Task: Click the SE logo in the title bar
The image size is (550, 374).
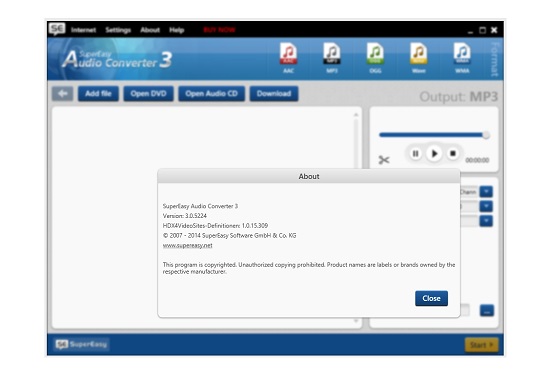Action: tap(57, 29)
